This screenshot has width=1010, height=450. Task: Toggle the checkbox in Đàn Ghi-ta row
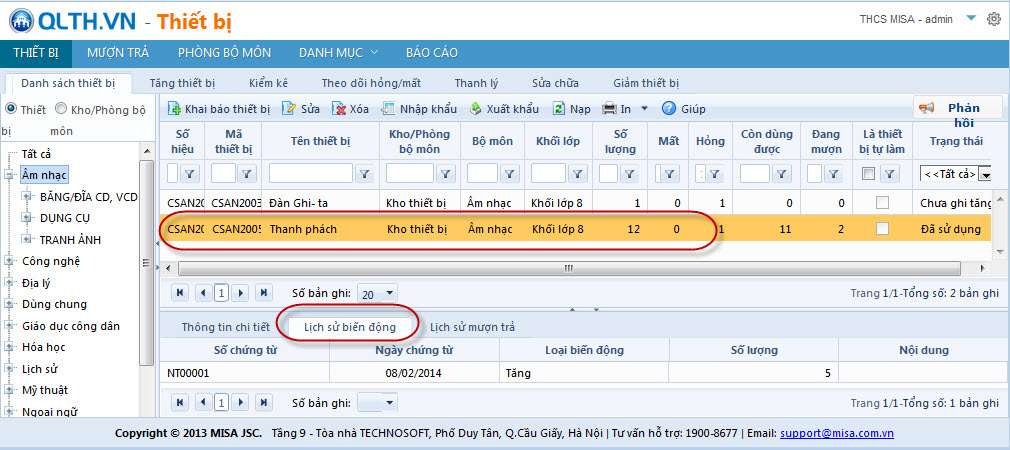[881, 203]
